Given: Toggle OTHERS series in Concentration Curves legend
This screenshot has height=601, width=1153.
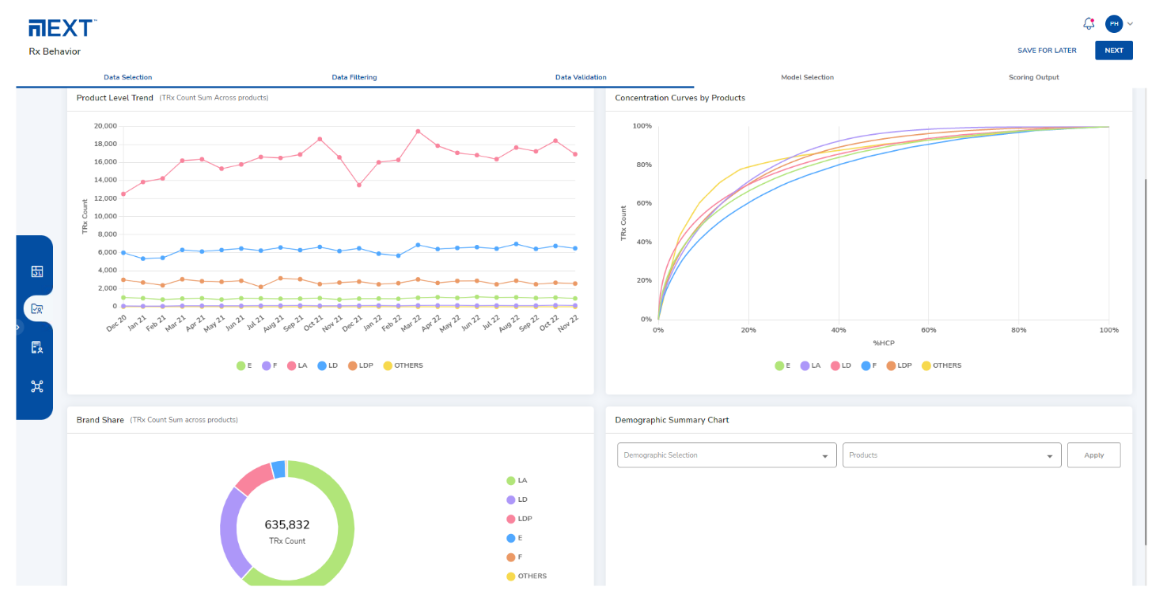Looking at the screenshot, I should click(x=941, y=366).
